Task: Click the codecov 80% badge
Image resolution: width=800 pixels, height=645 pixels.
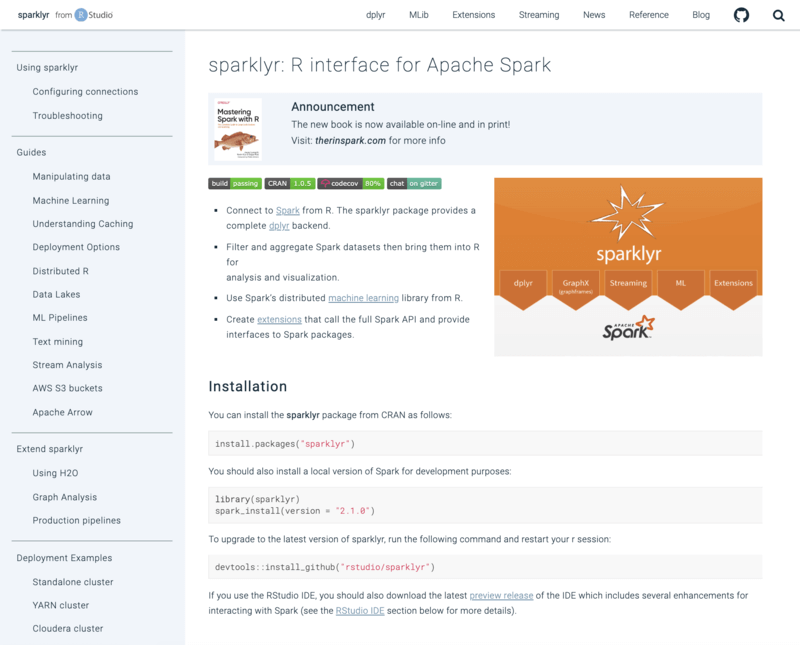Action: (x=351, y=184)
